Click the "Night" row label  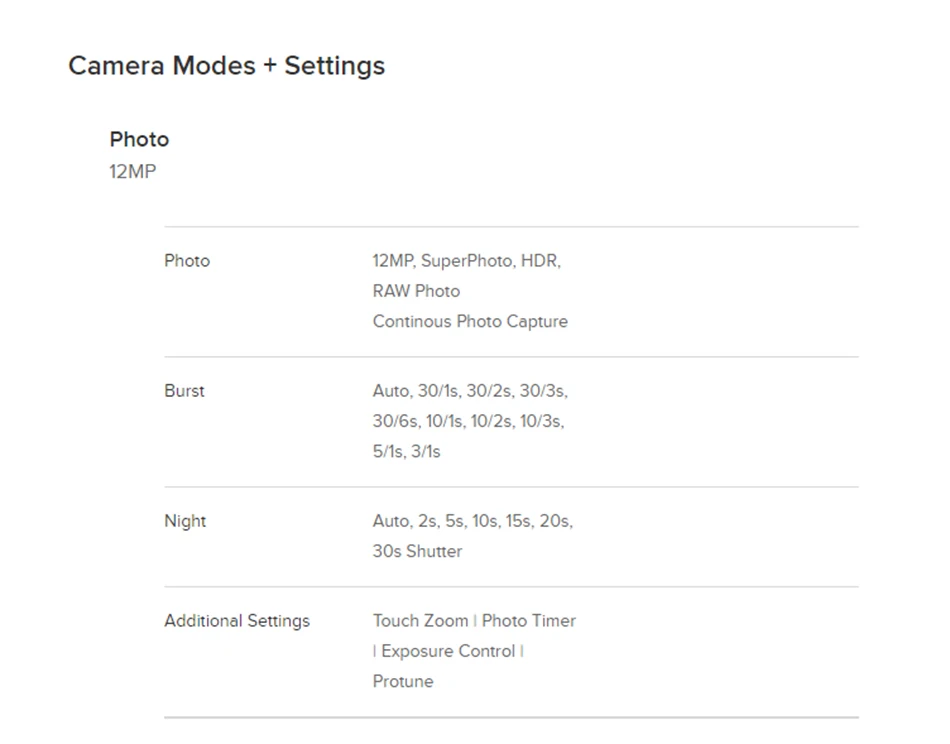(185, 521)
